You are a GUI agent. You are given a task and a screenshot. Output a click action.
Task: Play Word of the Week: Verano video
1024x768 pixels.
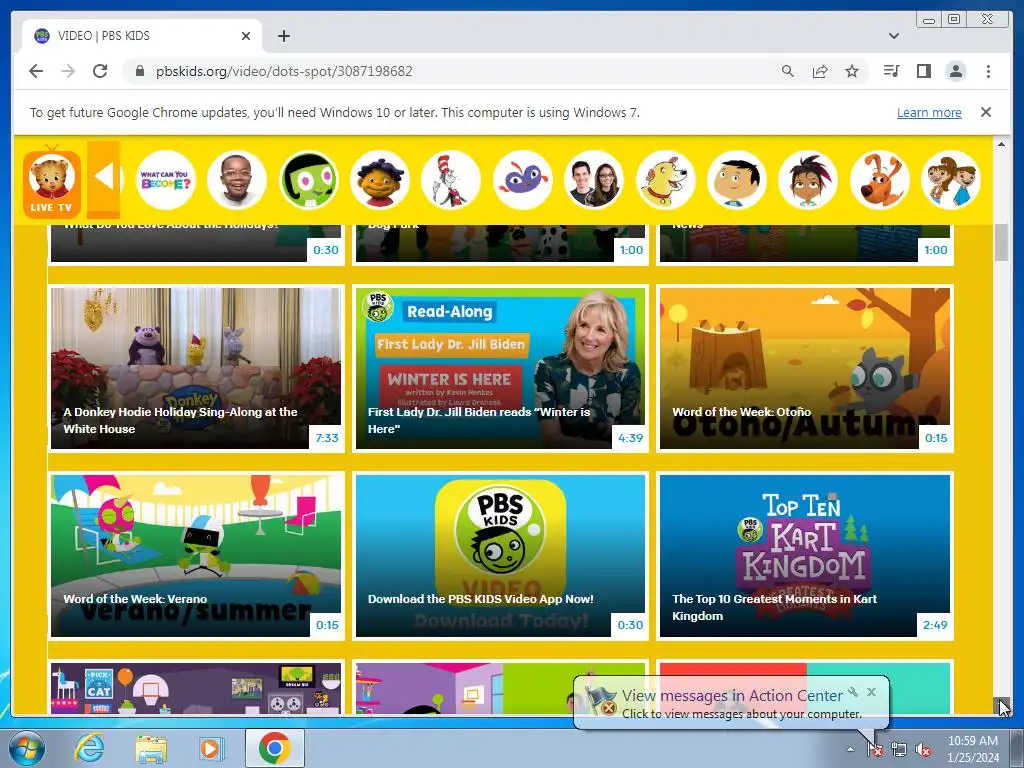pyautogui.click(x=196, y=556)
